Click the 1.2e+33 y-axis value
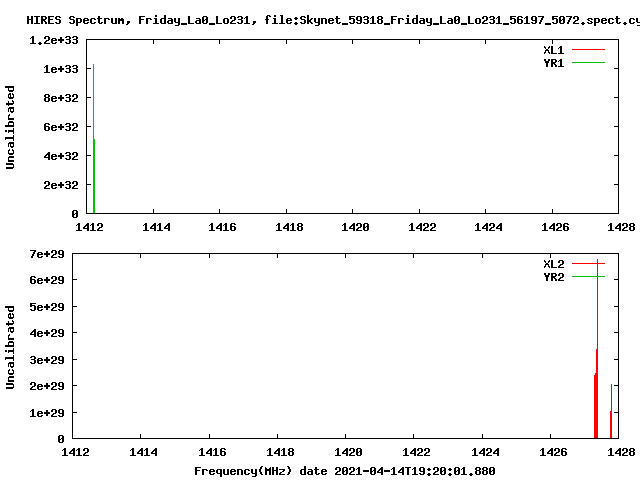This screenshot has width=640, height=480. (x=54, y=40)
